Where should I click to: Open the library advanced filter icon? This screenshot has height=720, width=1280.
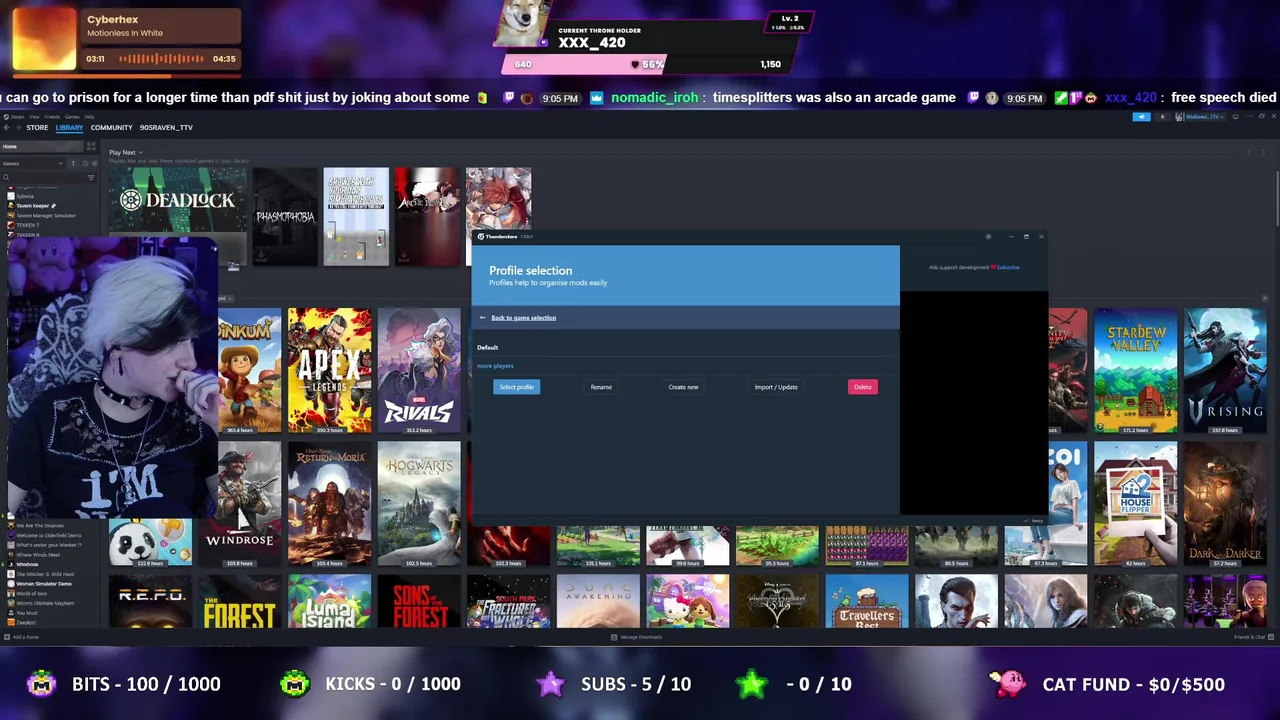tap(91, 177)
